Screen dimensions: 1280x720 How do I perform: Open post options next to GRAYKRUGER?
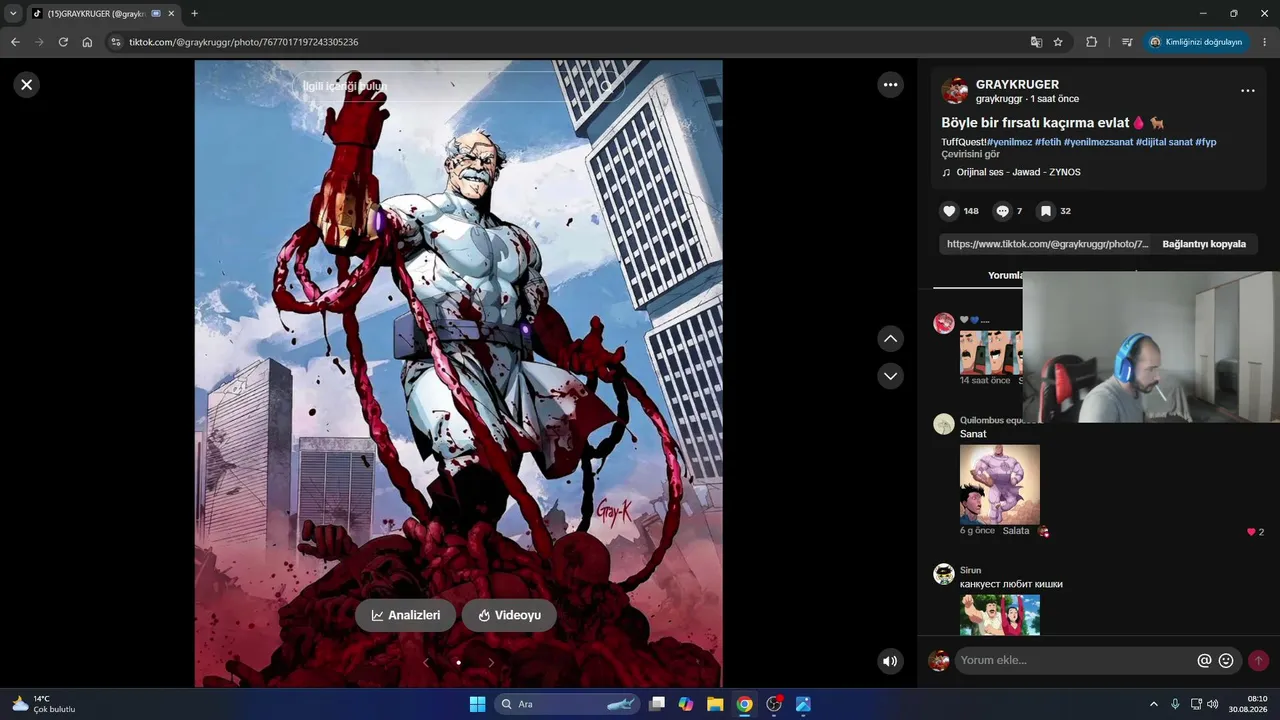(x=1247, y=91)
